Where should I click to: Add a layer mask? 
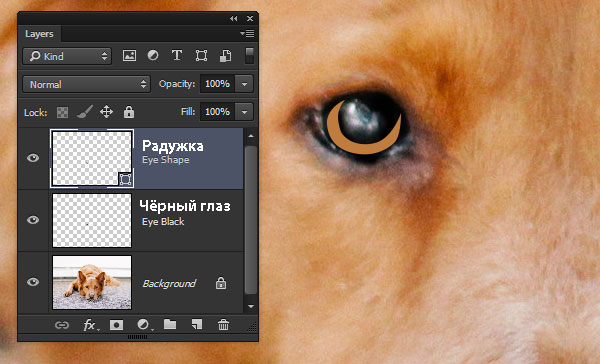click(116, 325)
